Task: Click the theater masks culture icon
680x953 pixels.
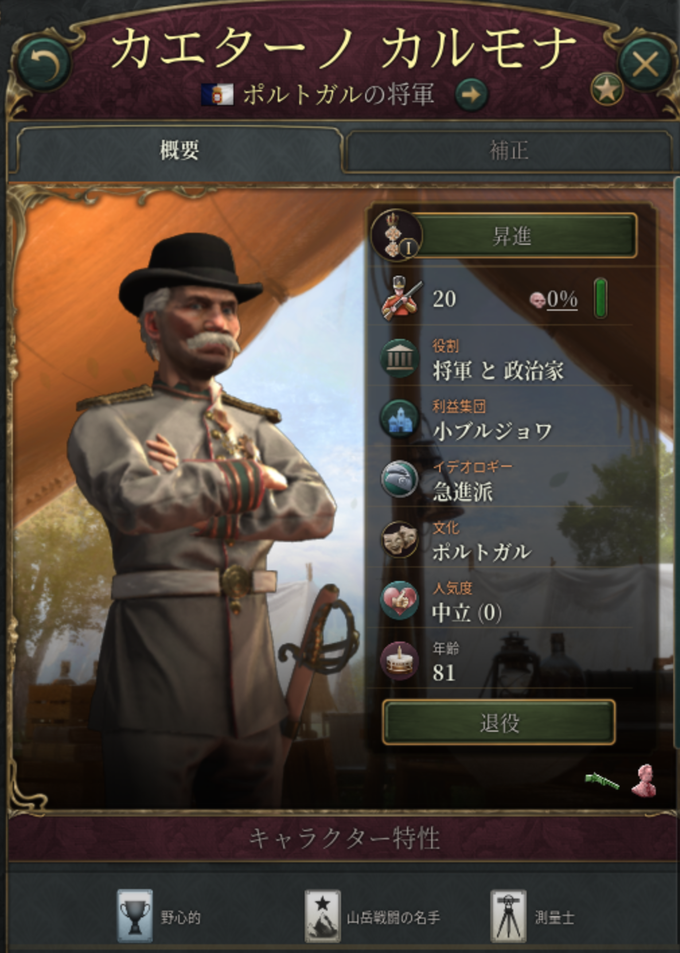Action: pos(399,539)
